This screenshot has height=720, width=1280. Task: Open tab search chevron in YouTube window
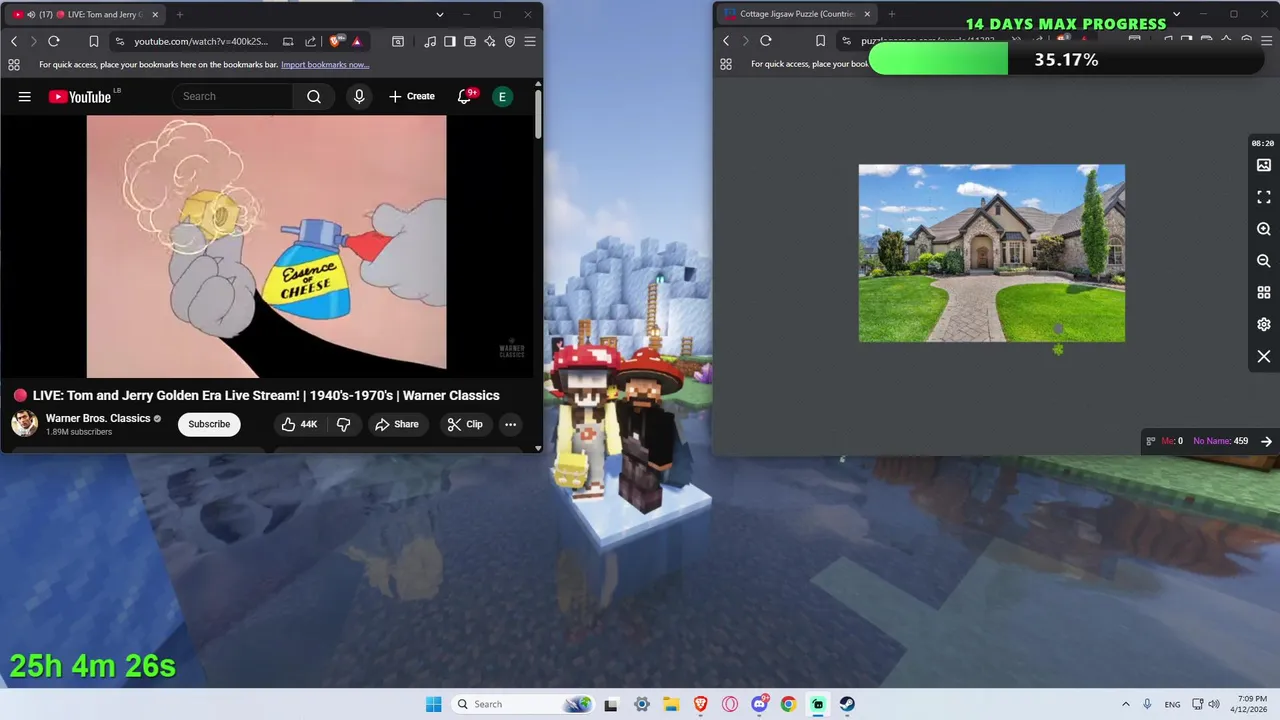tap(440, 15)
